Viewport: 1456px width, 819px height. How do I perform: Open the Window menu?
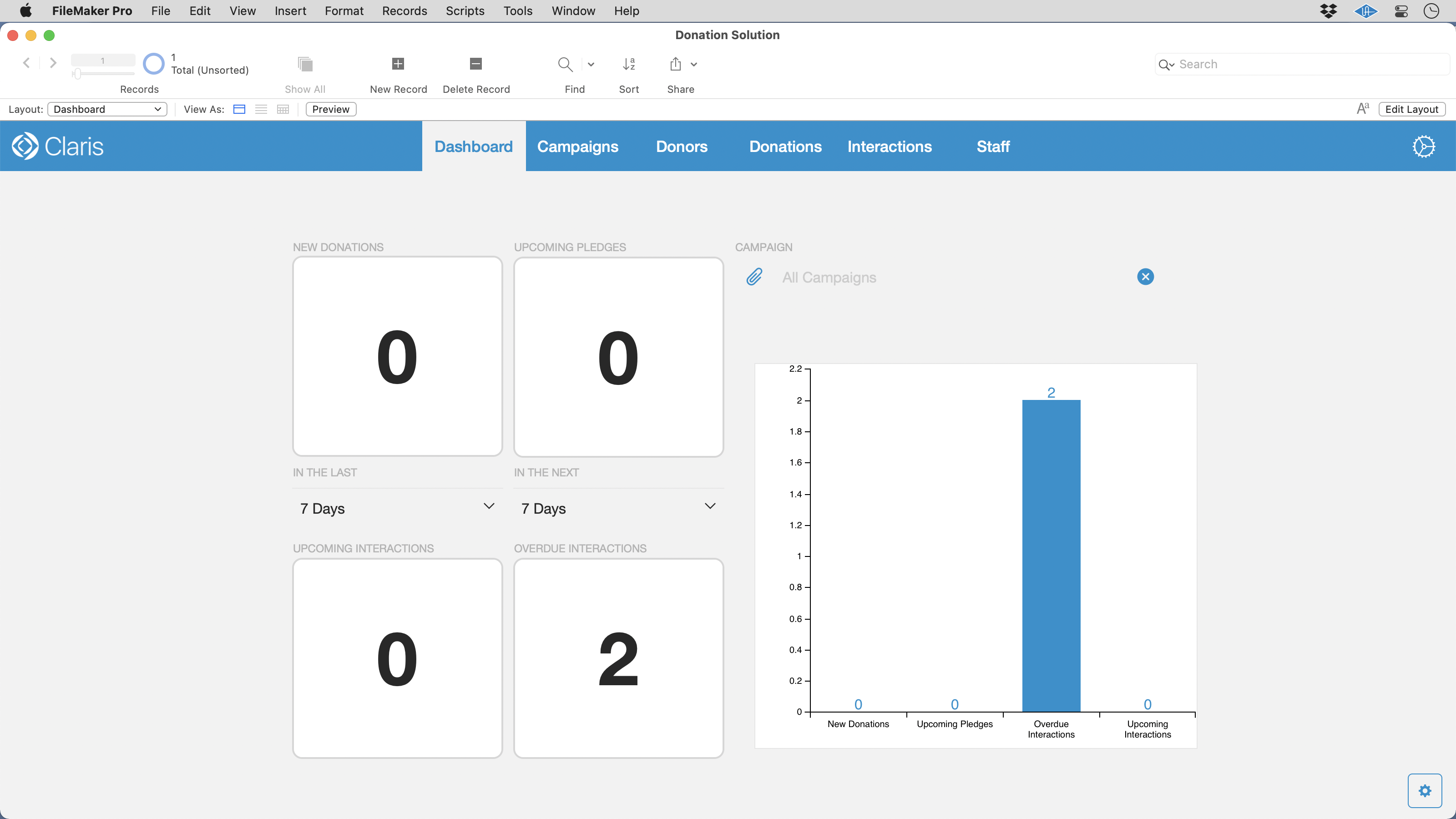[573, 11]
